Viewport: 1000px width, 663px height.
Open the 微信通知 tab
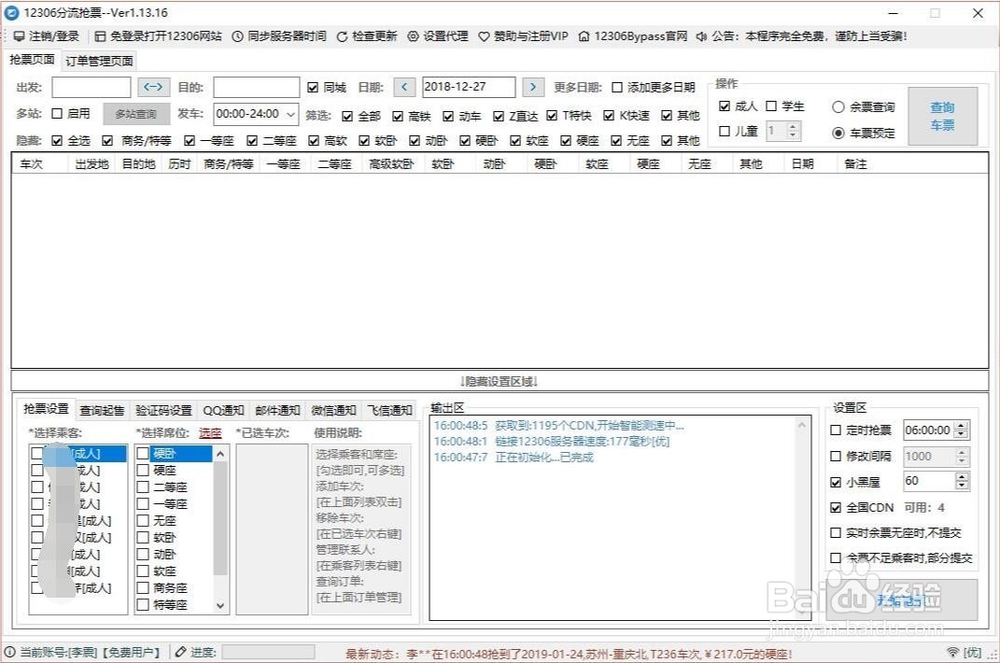(334, 411)
